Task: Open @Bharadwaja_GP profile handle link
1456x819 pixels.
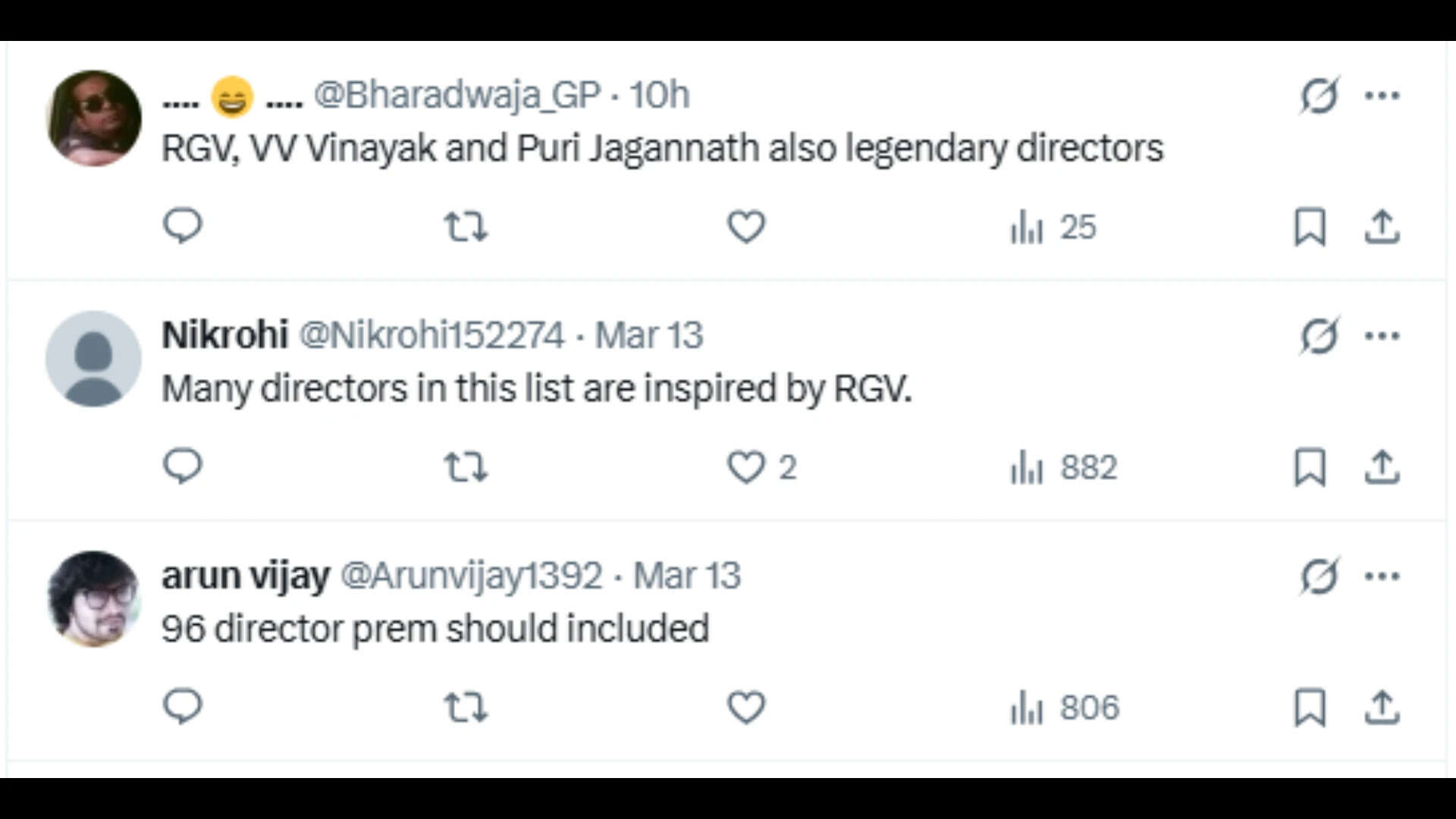Action: (x=457, y=96)
